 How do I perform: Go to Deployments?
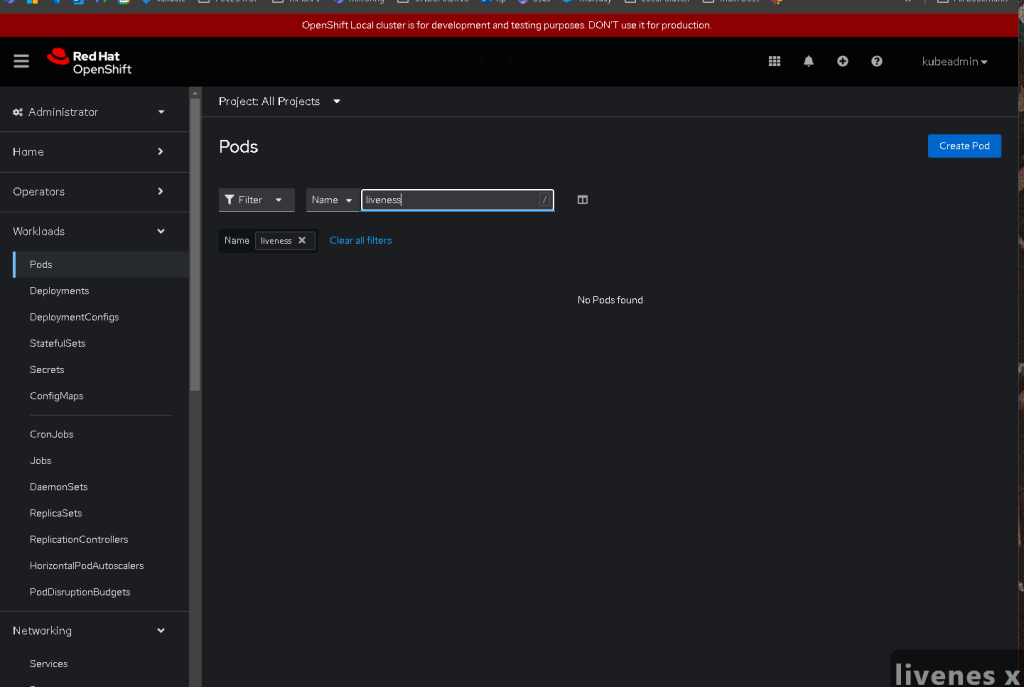[59, 291]
